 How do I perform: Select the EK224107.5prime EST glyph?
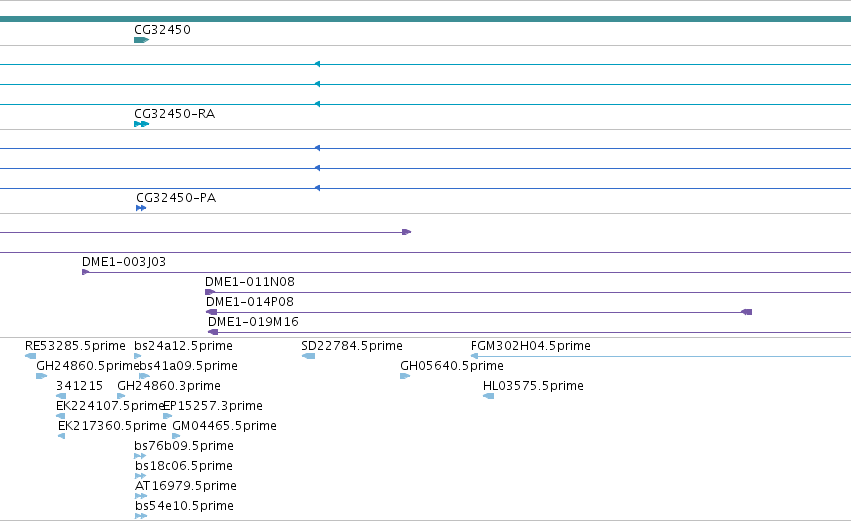point(60,416)
